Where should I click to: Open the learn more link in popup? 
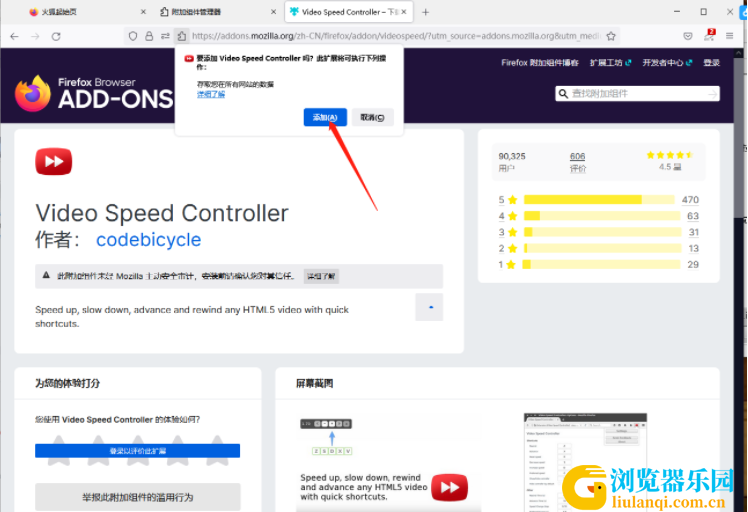(211, 94)
